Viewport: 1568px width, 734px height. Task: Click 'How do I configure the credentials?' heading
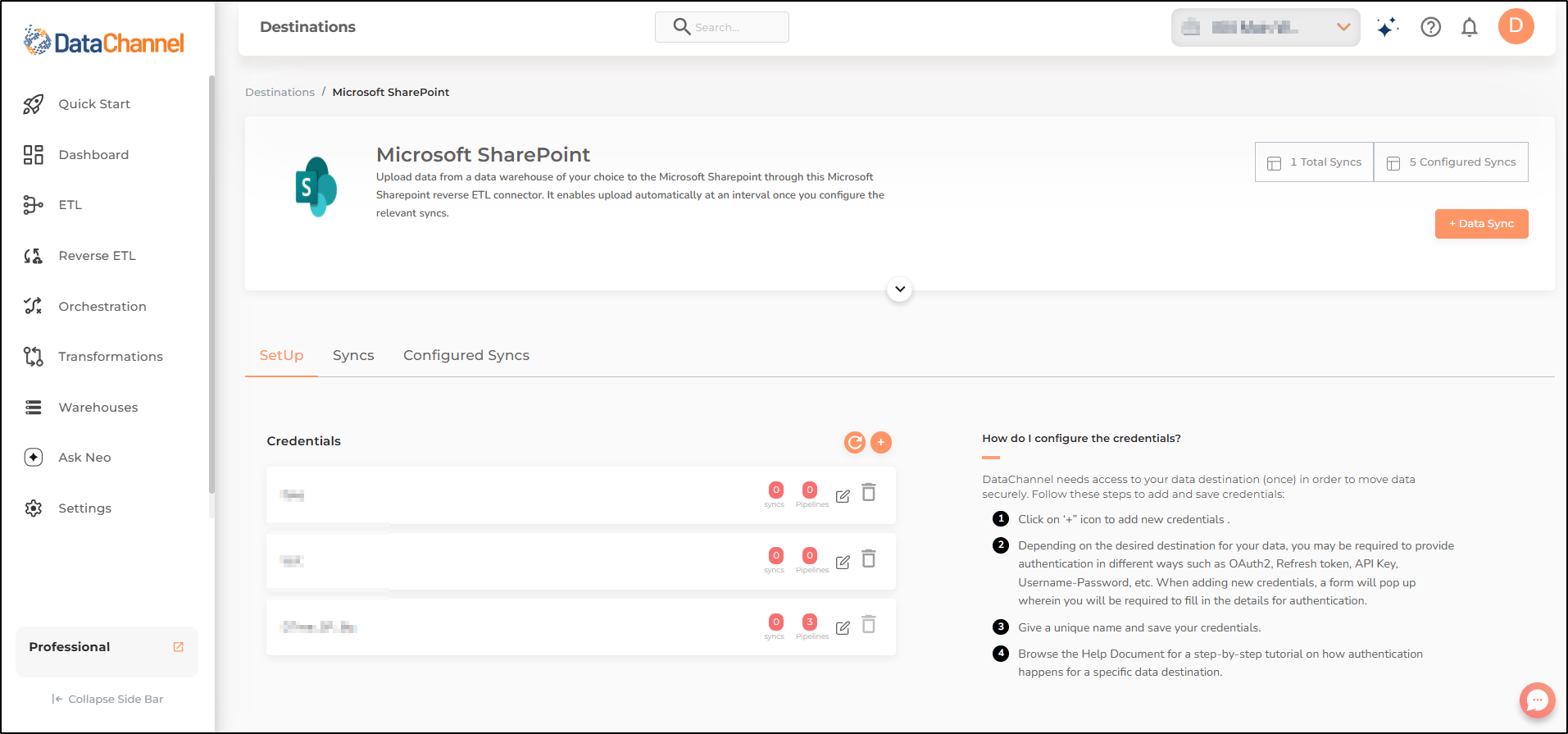tap(1081, 439)
